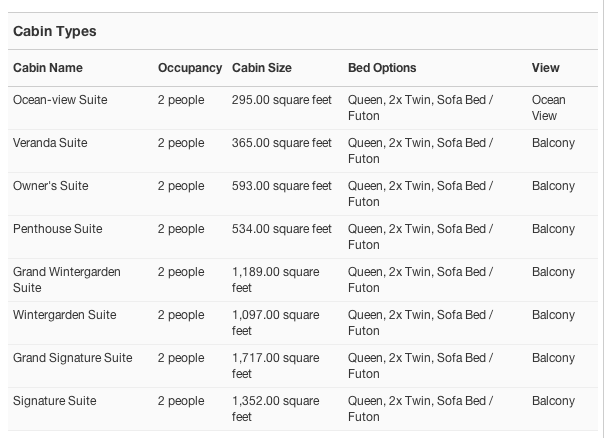Click bed options in the Ocean-view Suite row
Screen dimensions: 604x438
click(420, 108)
